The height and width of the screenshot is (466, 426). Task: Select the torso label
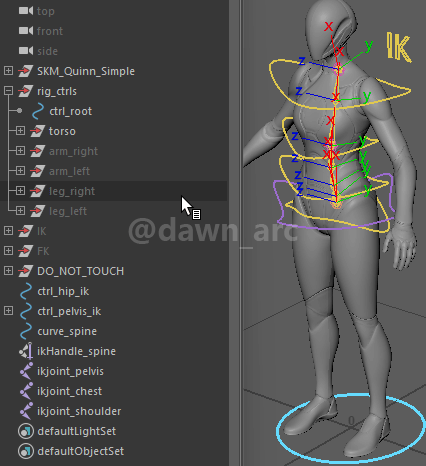pyautogui.click(x=62, y=131)
